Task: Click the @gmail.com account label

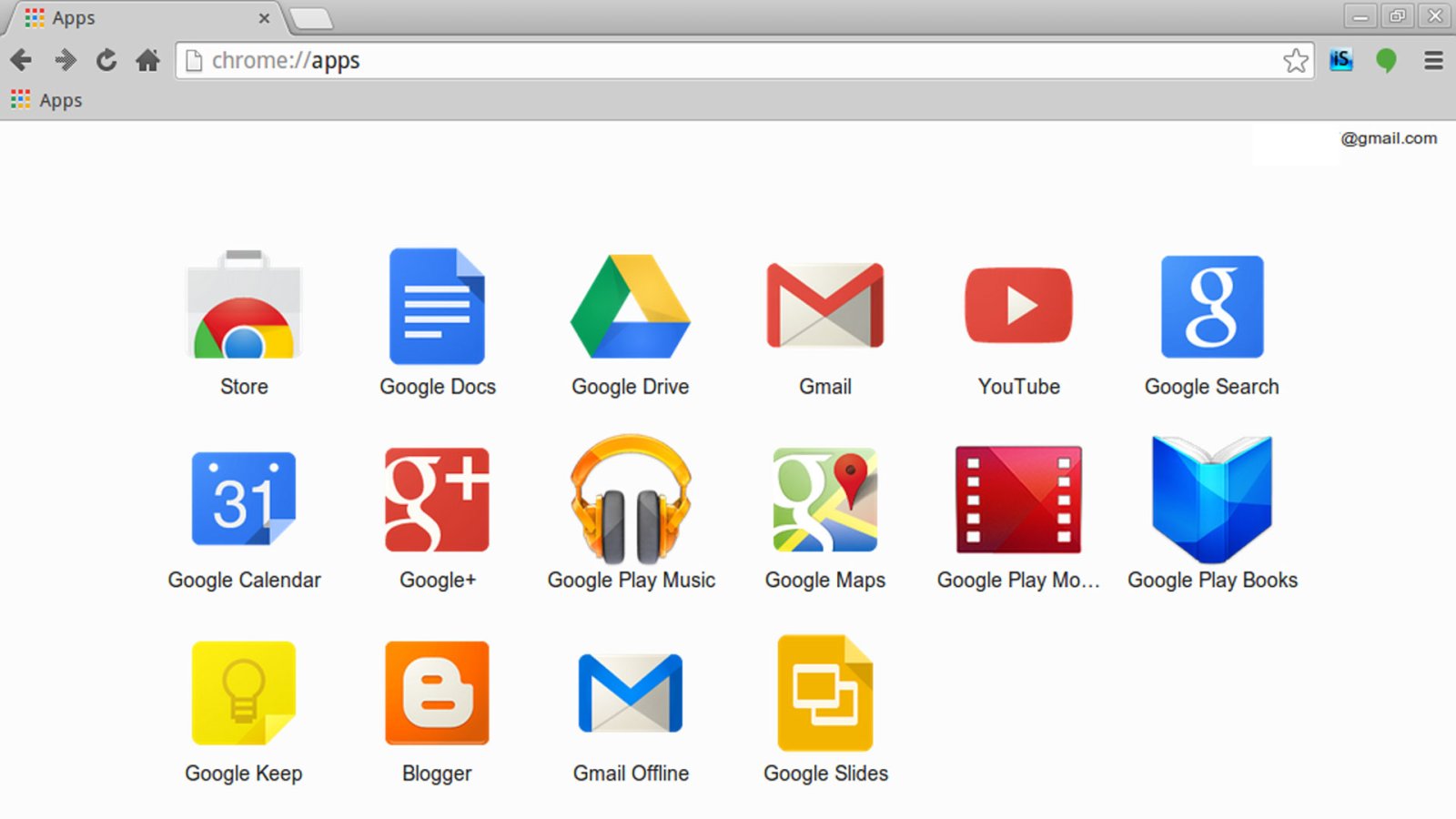Action: pos(1389,138)
